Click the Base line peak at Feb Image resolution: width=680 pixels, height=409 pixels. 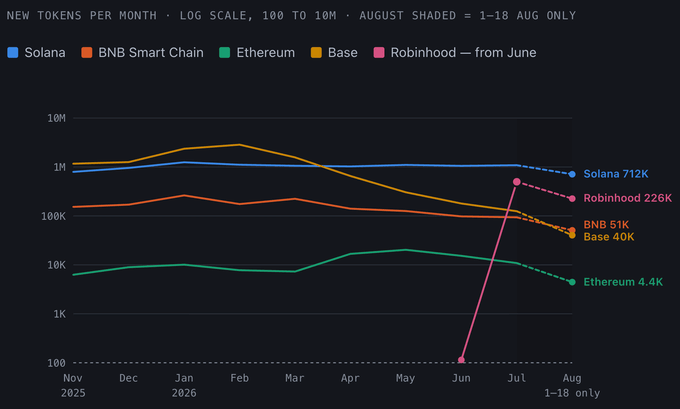click(239, 145)
